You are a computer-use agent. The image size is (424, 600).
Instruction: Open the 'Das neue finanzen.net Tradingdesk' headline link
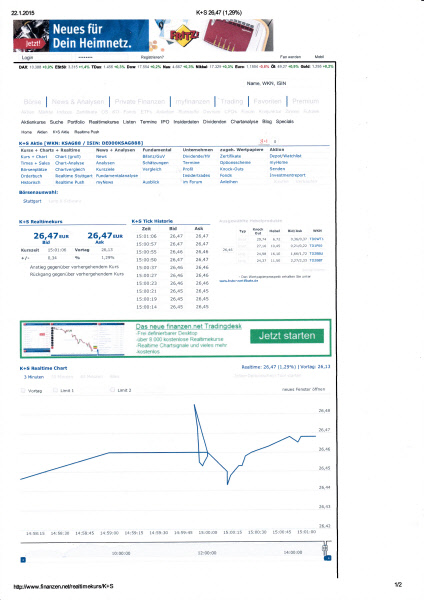[189, 326]
